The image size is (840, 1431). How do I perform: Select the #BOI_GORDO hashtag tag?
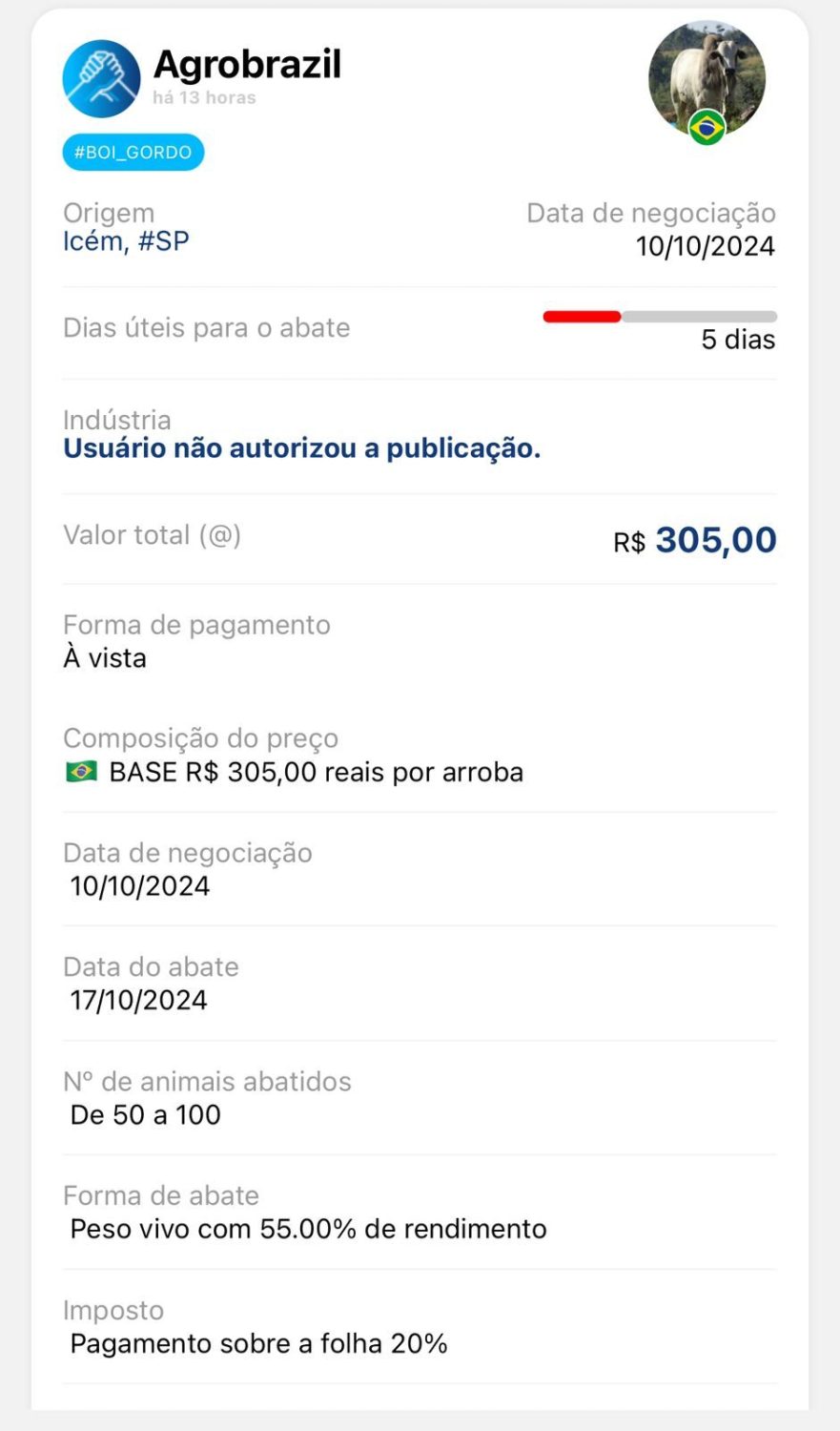133,153
